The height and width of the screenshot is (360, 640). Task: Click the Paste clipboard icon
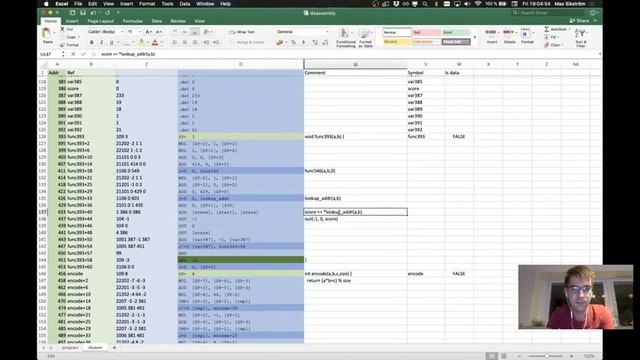point(47,33)
